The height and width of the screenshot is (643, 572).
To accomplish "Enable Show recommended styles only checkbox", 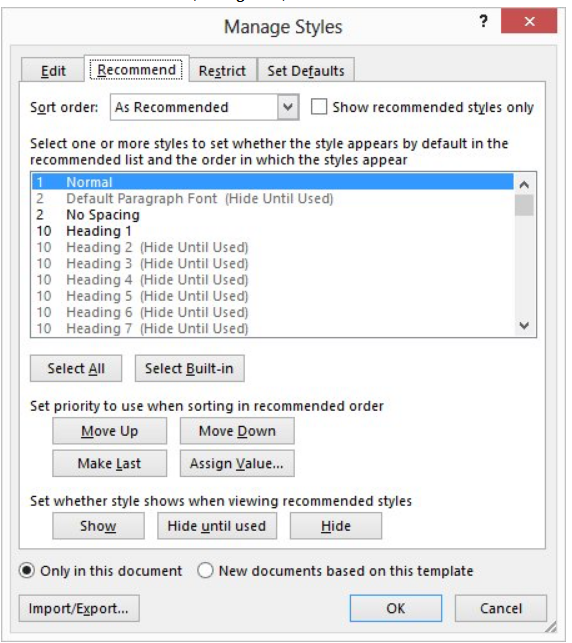I will (319, 107).
